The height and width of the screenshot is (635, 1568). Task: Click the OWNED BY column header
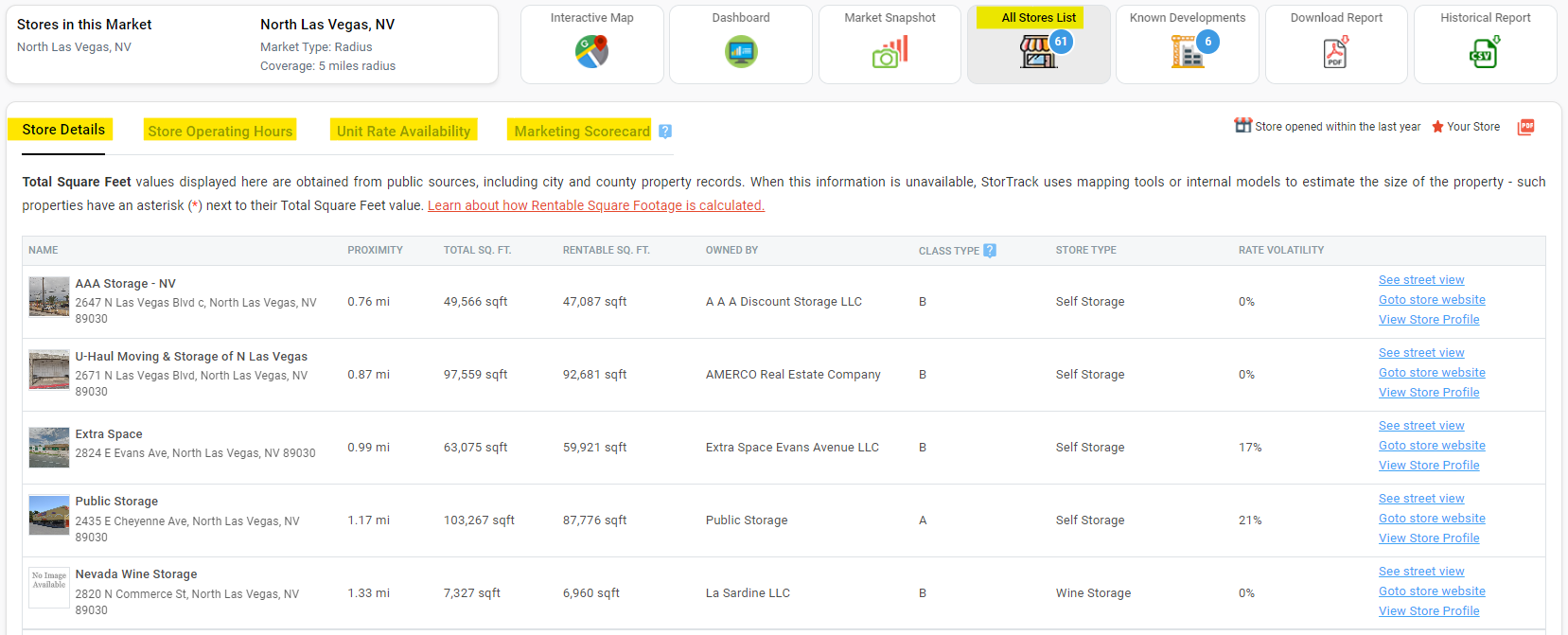click(731, 251)
